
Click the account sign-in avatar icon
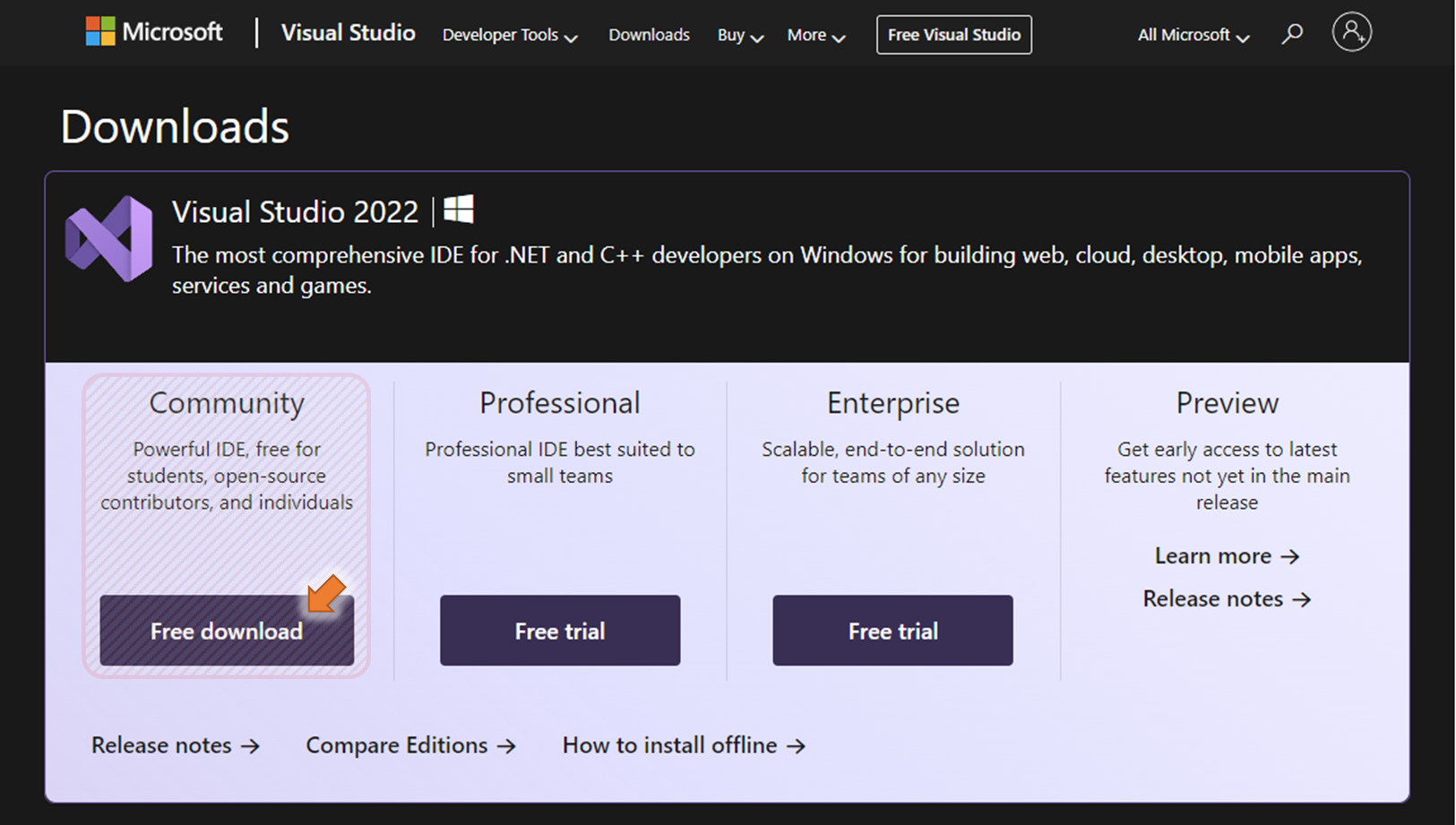1351,32
